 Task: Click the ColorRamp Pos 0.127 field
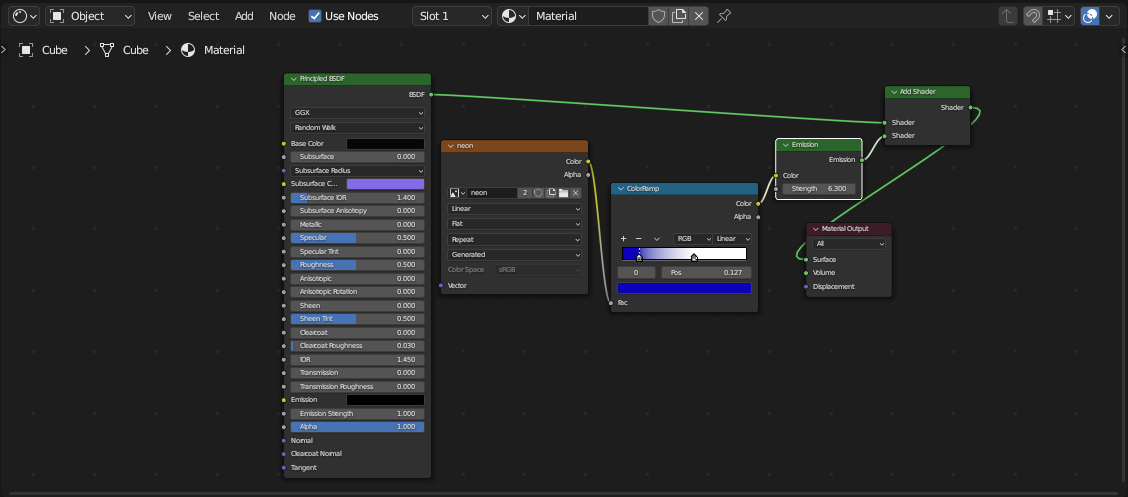706,273
